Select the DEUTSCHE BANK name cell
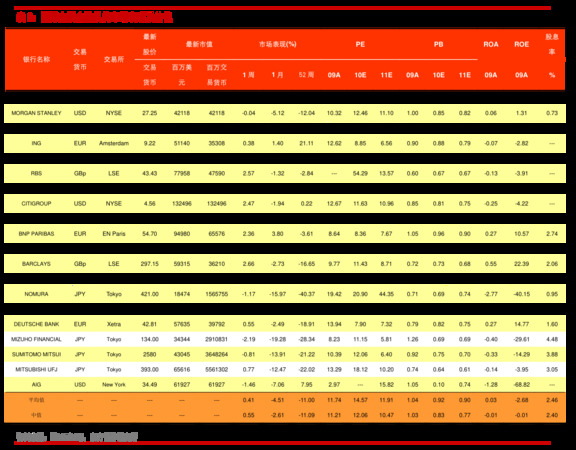This screenshot has height=450, width=576. click(x=36, y=324)
